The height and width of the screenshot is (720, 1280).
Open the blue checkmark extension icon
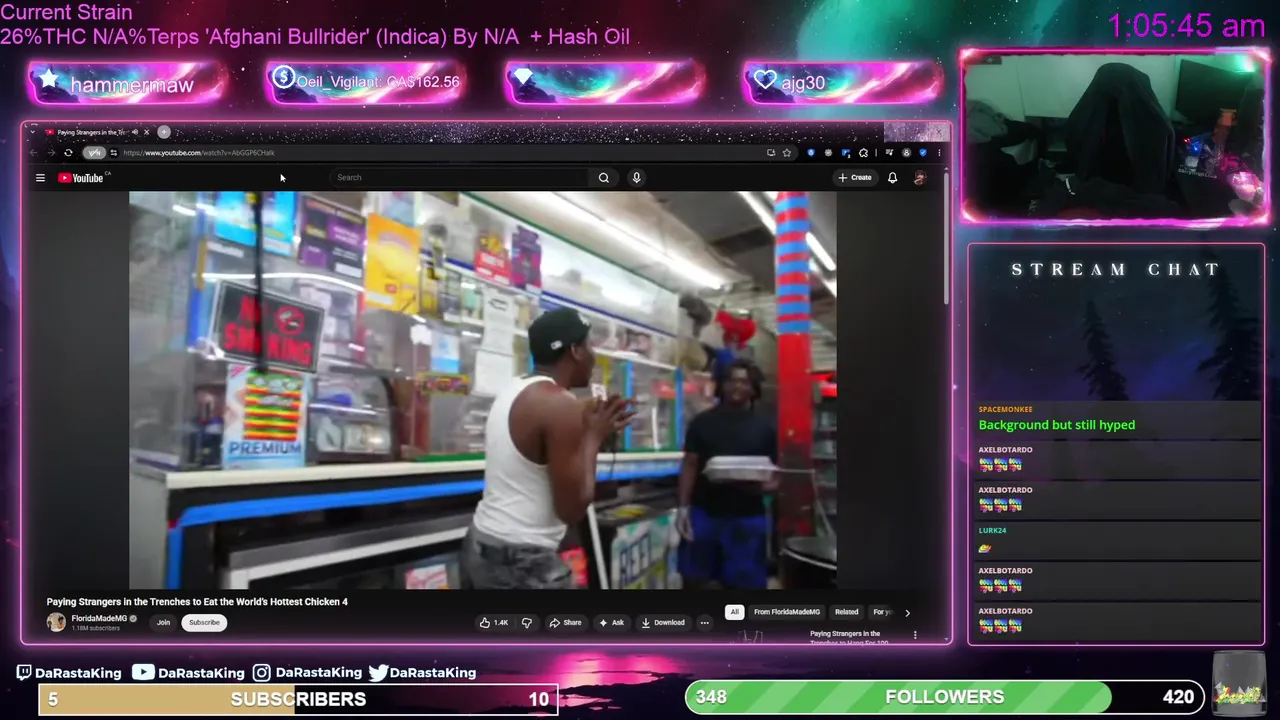tap(923, 153)
